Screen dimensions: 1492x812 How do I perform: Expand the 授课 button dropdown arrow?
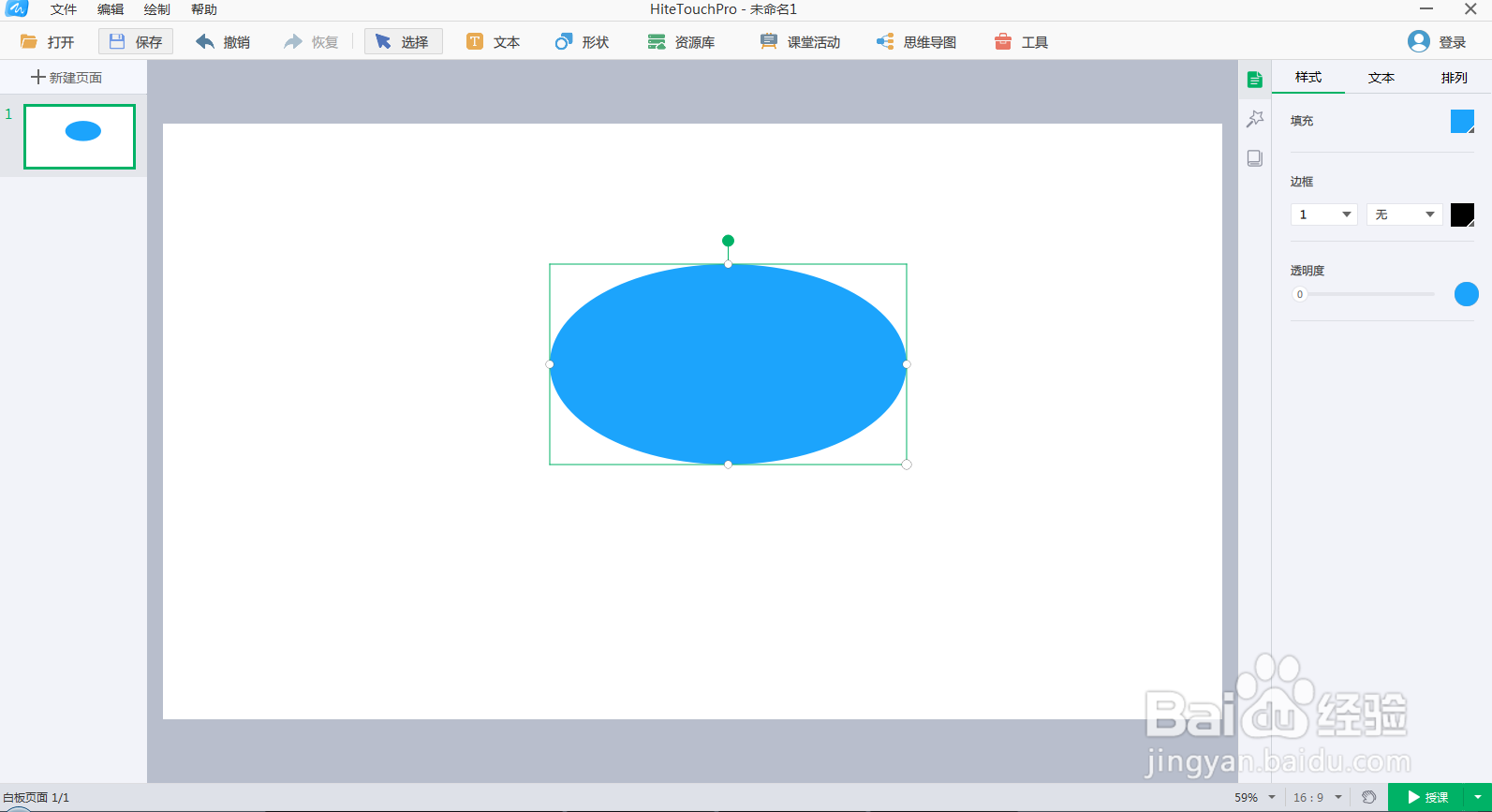[x=1478, y=797]
